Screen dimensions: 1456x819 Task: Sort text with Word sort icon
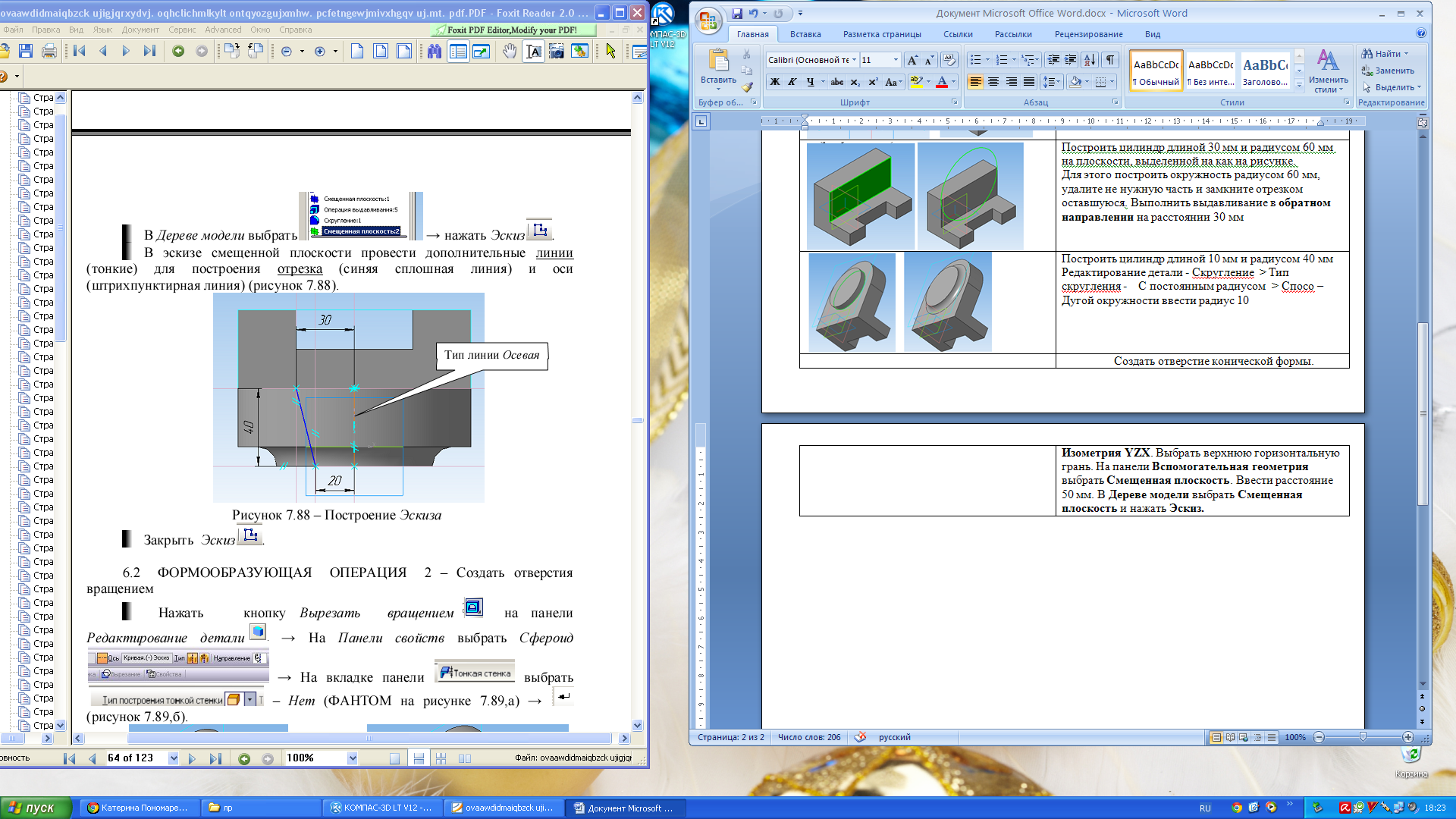click(1090, 60)
